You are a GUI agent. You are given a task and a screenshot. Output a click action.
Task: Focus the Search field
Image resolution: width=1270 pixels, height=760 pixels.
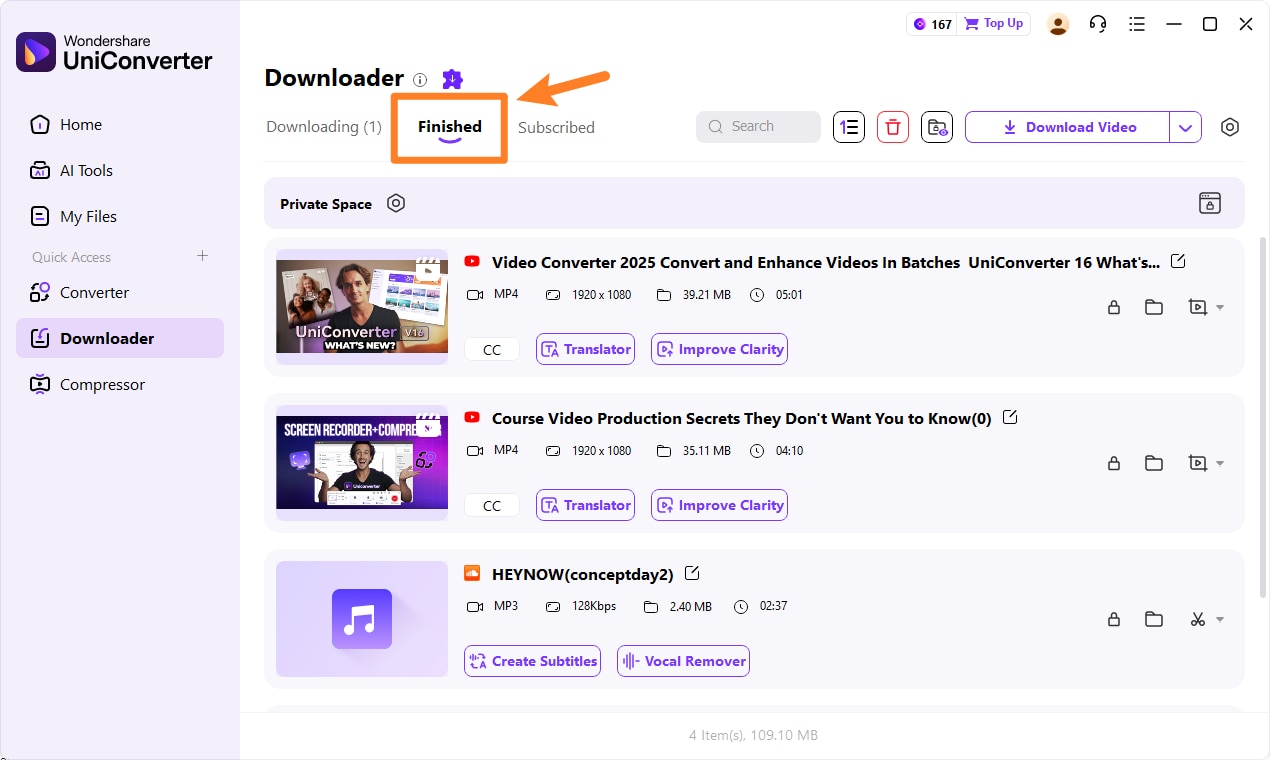coord(758,127)
